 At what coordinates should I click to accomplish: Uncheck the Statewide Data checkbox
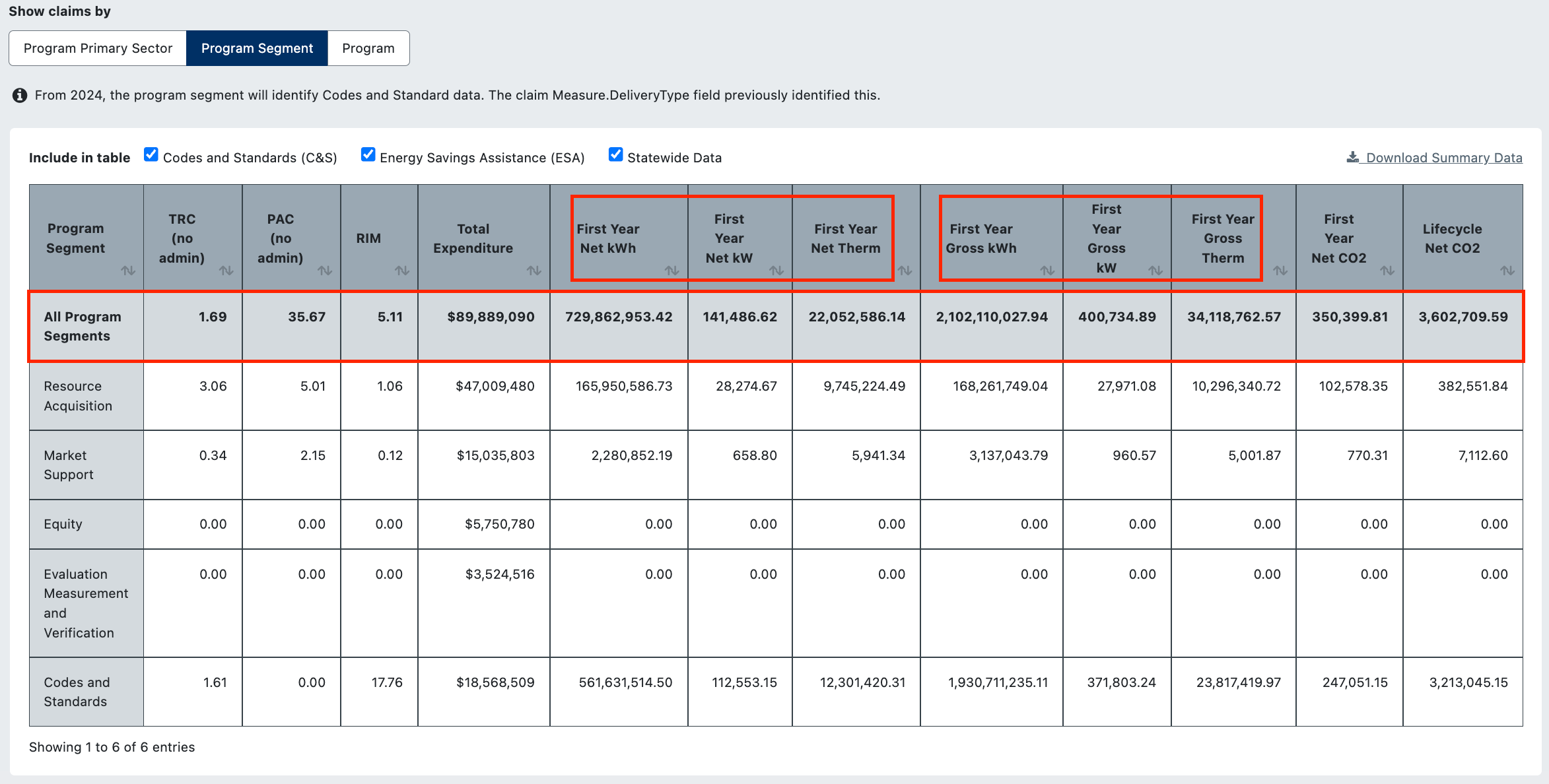tap(615, 155)
